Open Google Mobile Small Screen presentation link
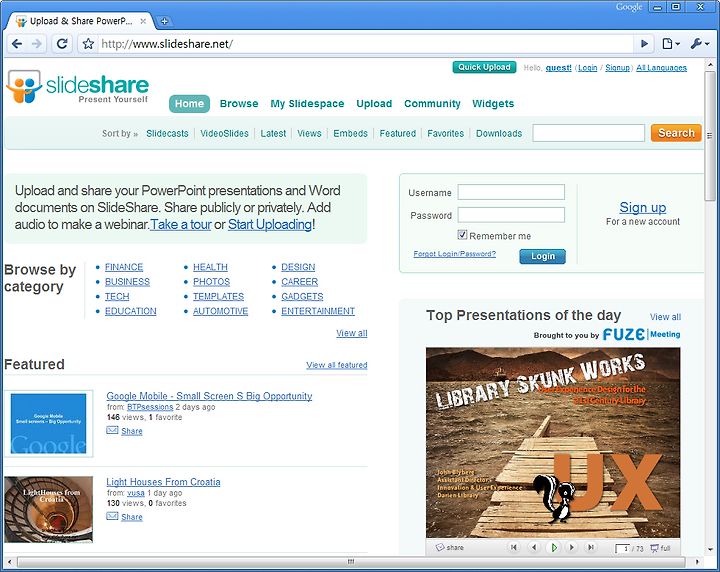Viewport: 720px width, 572px height. pyautogui.click(x=209, y=396)
